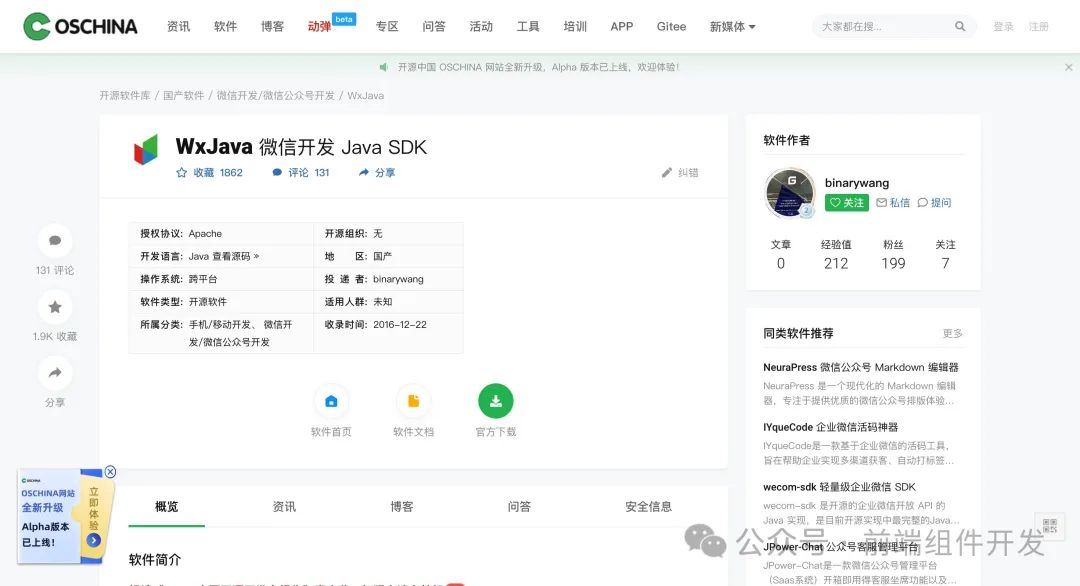Close the OSCHINA upgrade popup ad

[110, 472]
